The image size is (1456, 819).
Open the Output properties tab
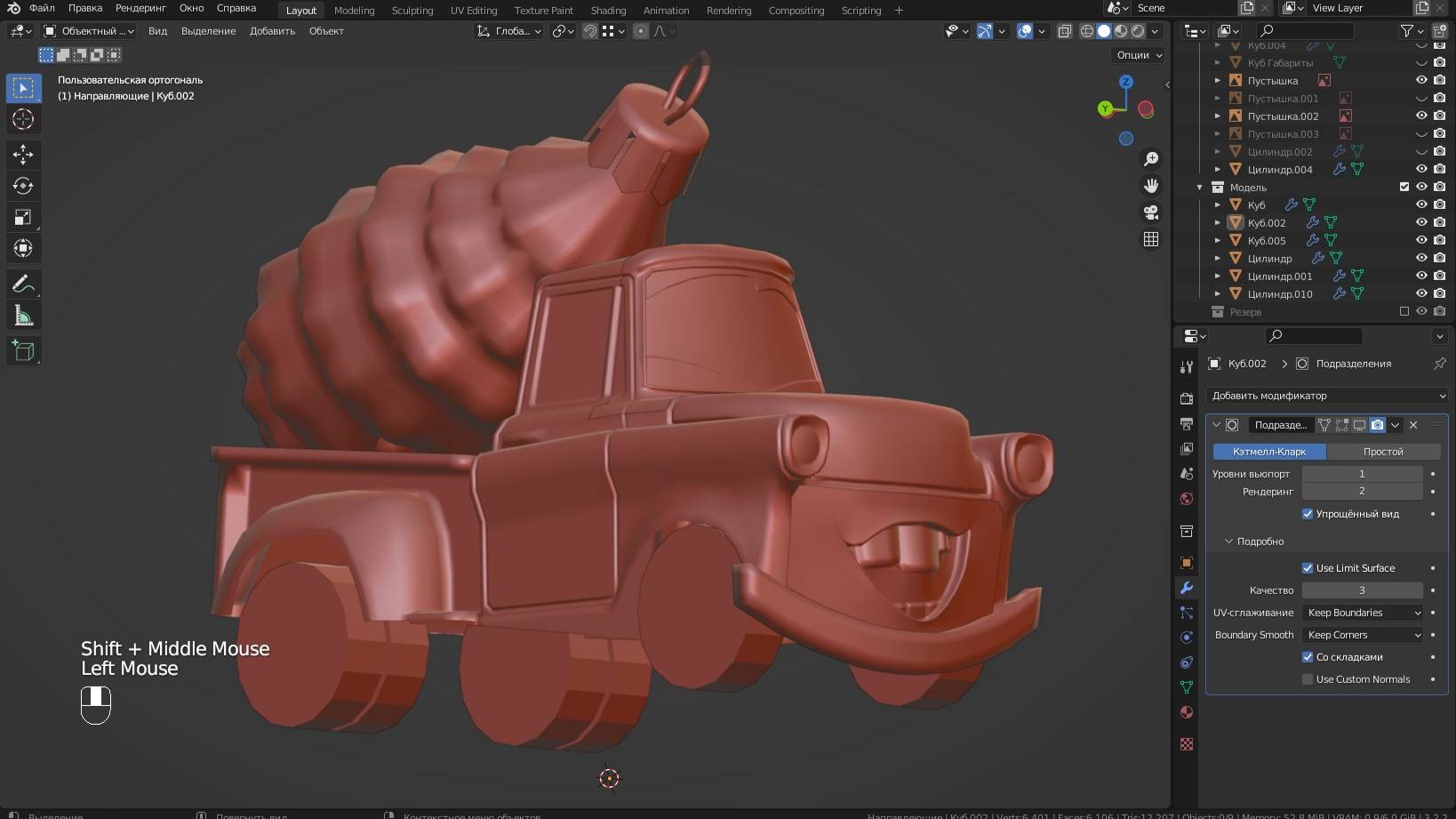click(x=1187, y=423)
